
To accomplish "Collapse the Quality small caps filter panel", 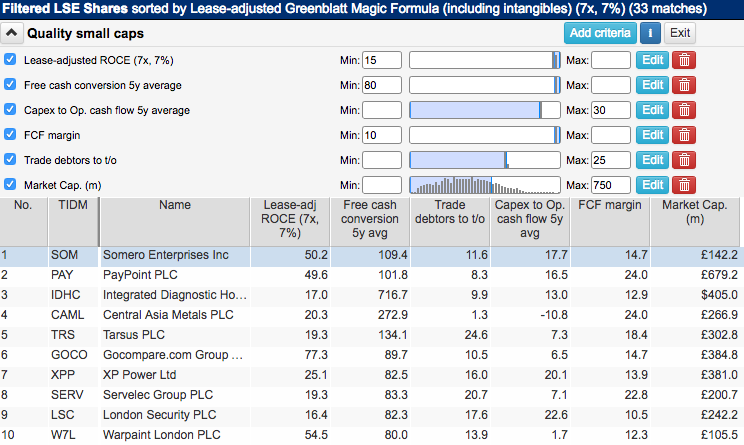I will pos(11,33).
